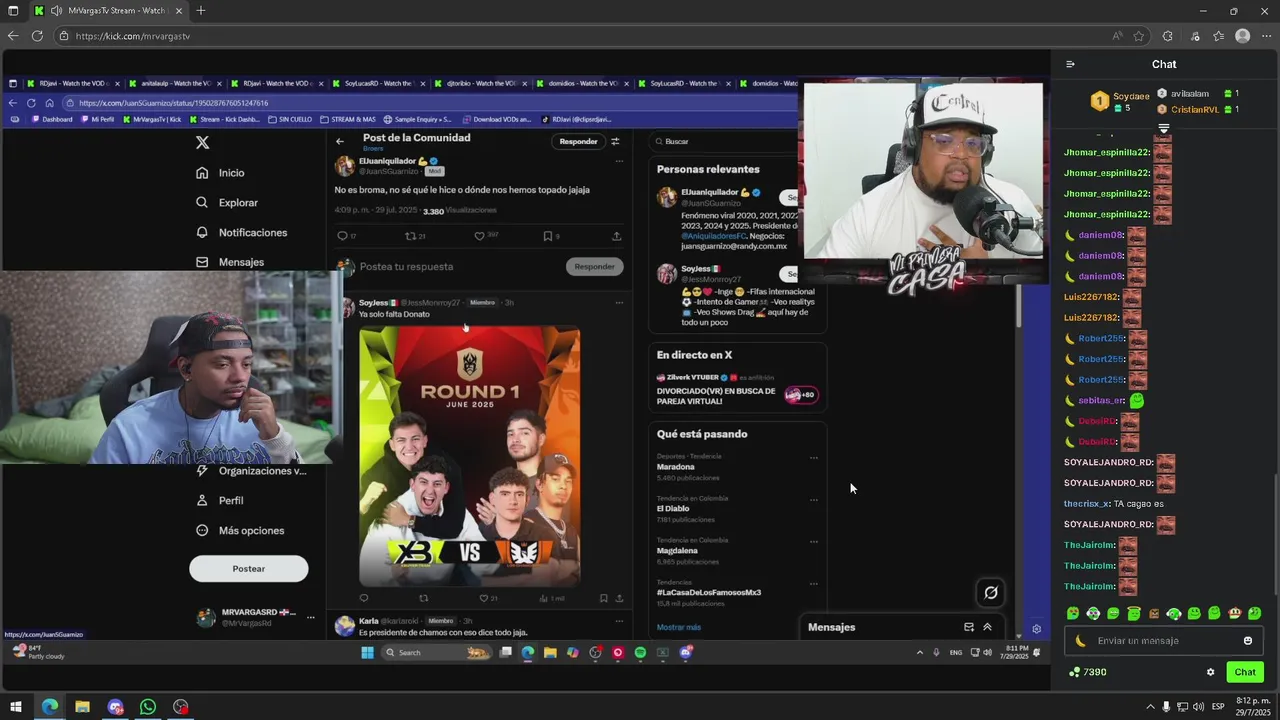
Task: Click the green Chat send button
Action: pyautogui.click(x=1245, y=672)
